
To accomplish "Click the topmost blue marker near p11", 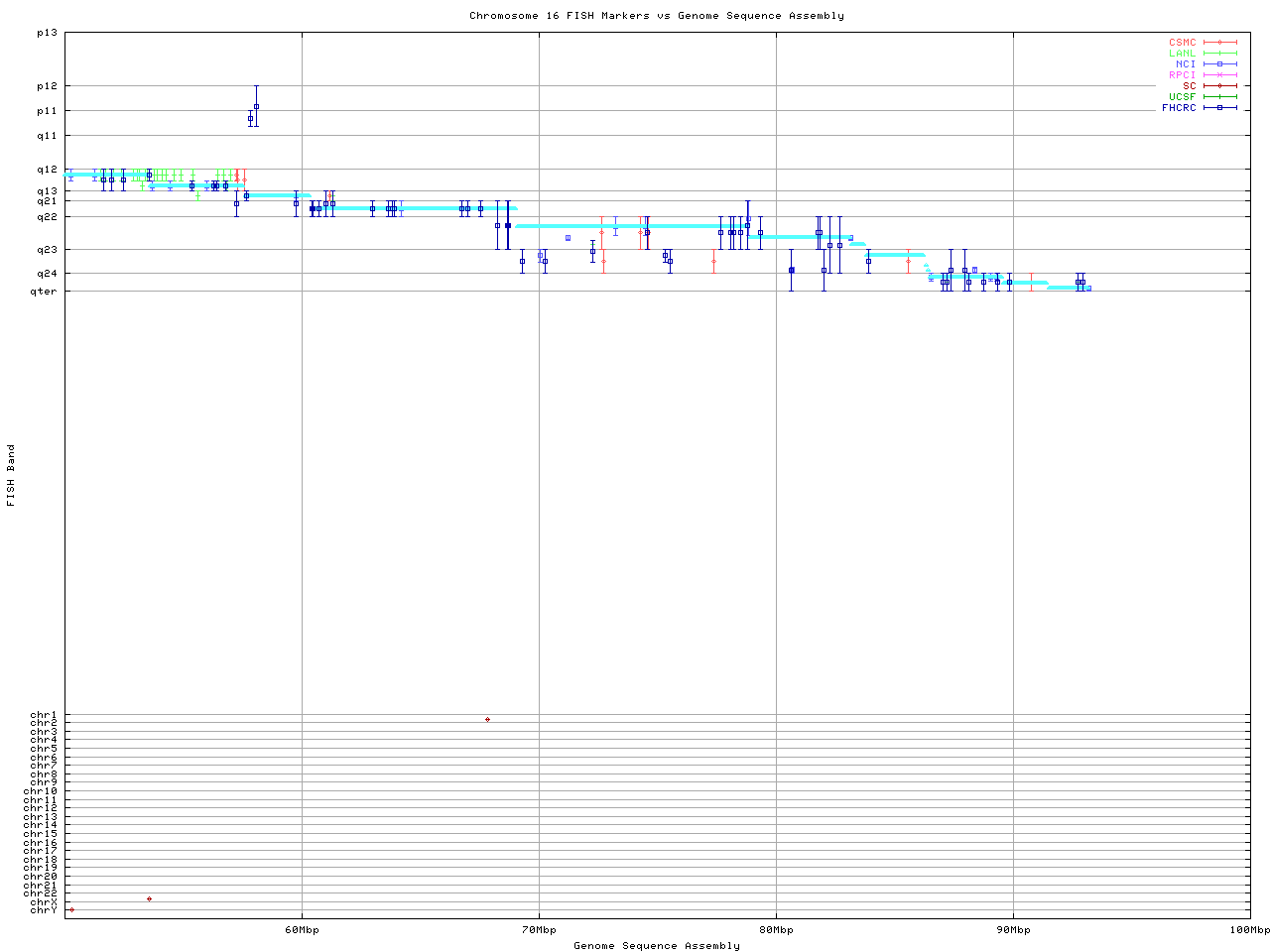I will (256, 106).
